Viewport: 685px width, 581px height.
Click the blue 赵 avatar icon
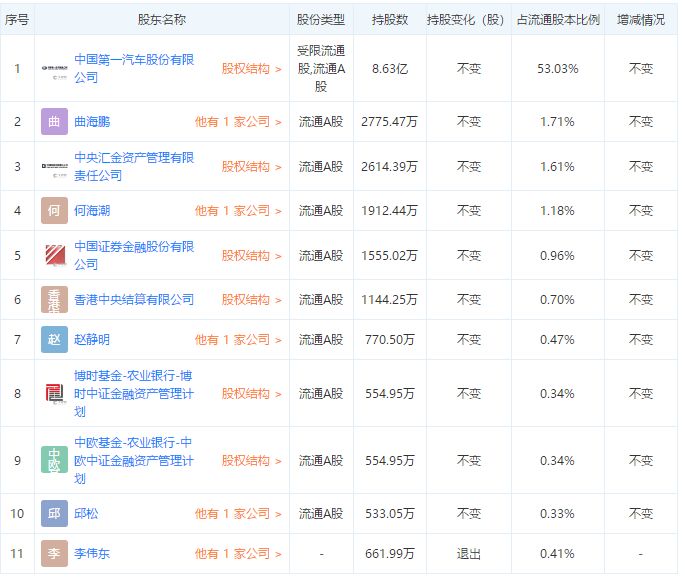point(55,339)
